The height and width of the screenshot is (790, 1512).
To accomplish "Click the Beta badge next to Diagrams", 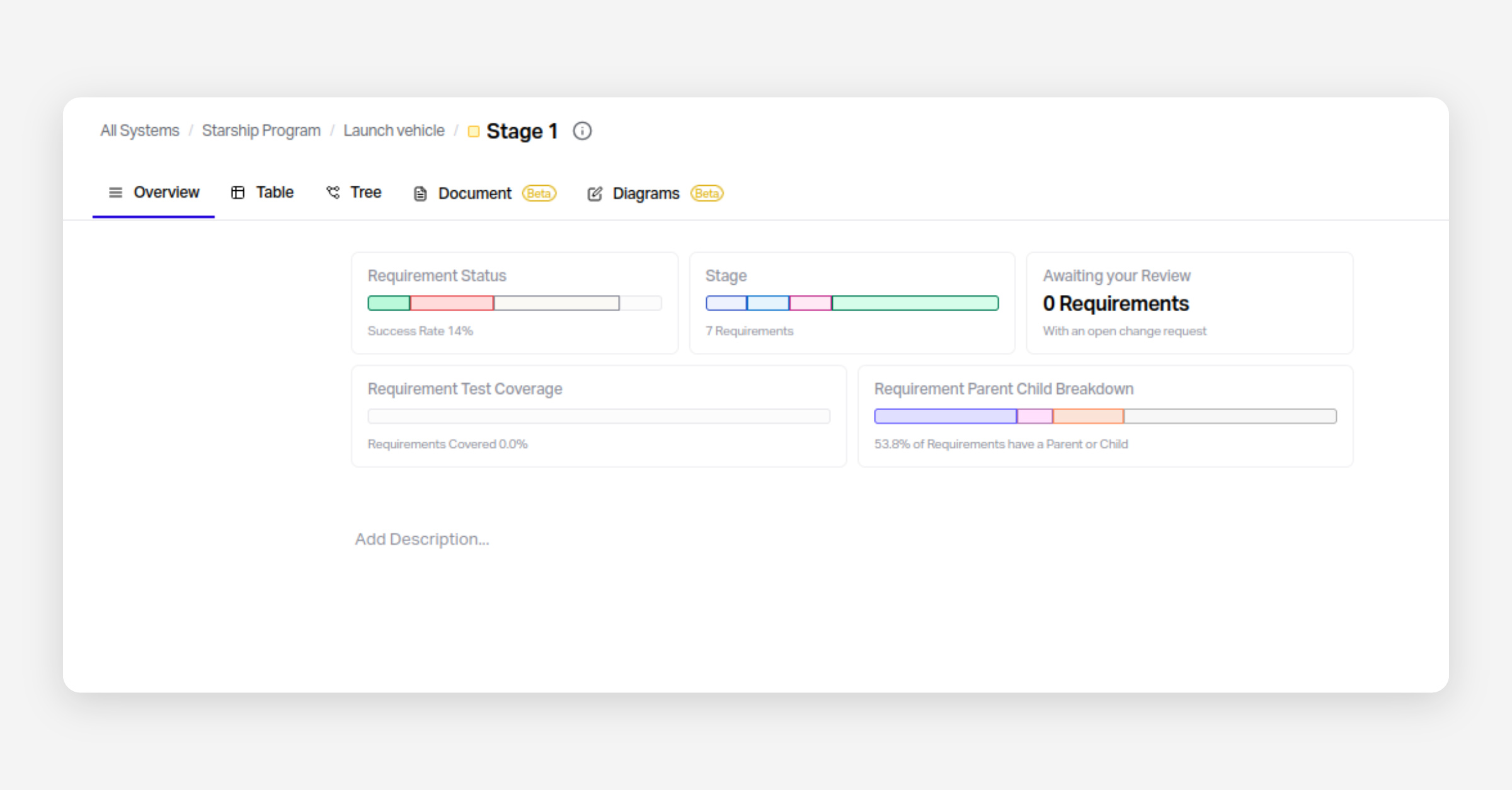I will (707, 193).
